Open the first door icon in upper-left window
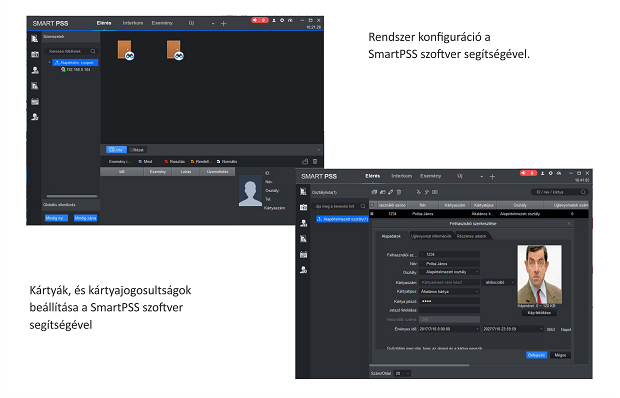 [125, 50]
